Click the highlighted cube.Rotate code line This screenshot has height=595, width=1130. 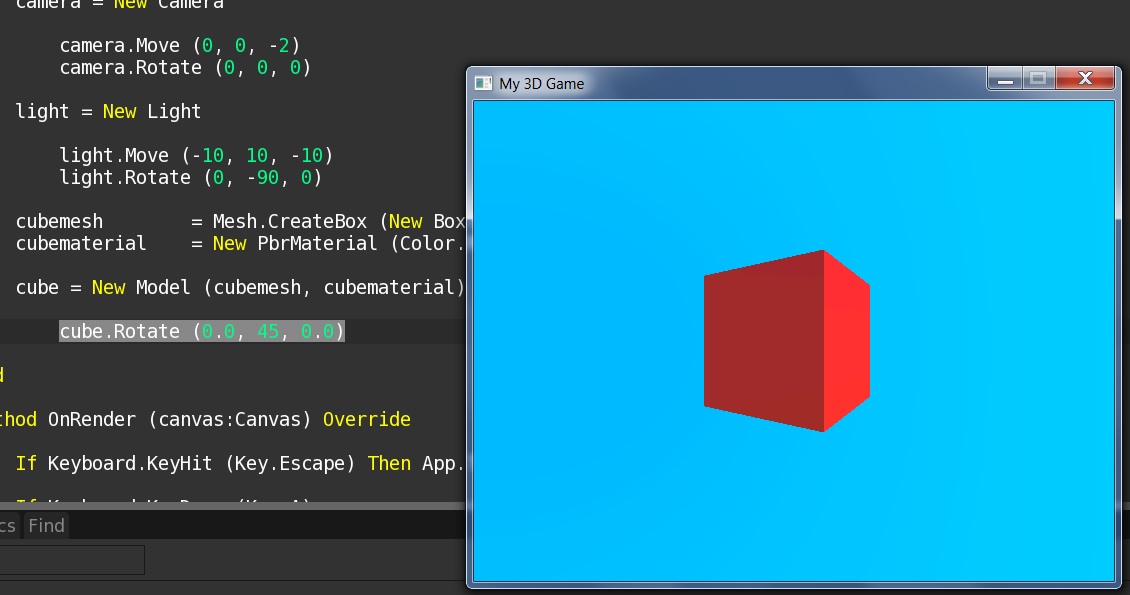coord(201,331)
